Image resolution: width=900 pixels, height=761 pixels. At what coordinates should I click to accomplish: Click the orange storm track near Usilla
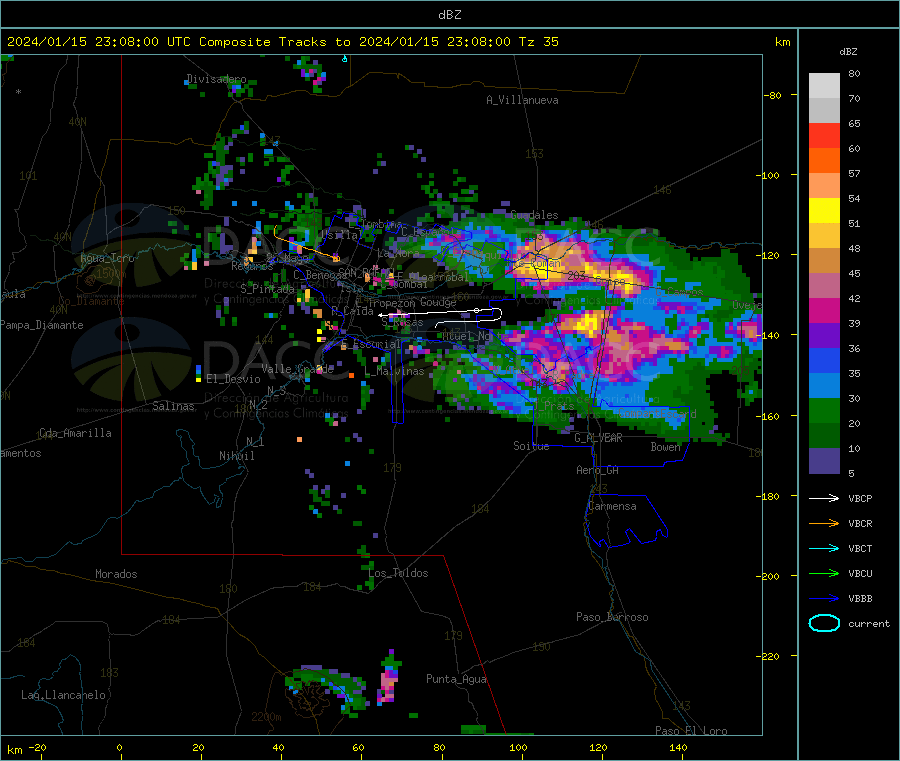point(306,243)
